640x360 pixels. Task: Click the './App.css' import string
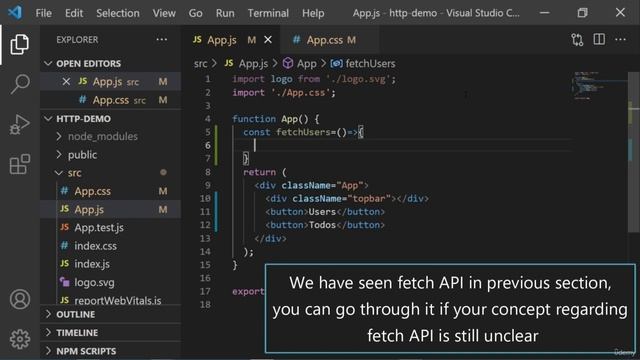click(x=300, y=93)
